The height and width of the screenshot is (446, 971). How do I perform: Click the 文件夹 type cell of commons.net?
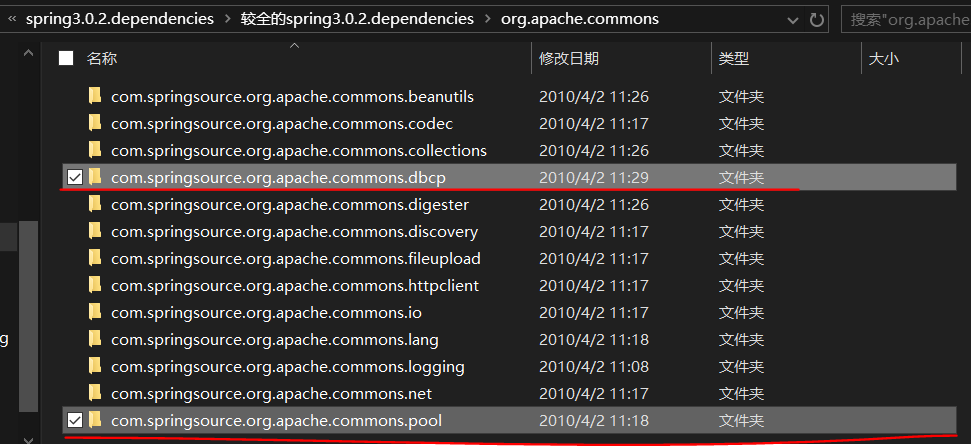tap(741, 394)
